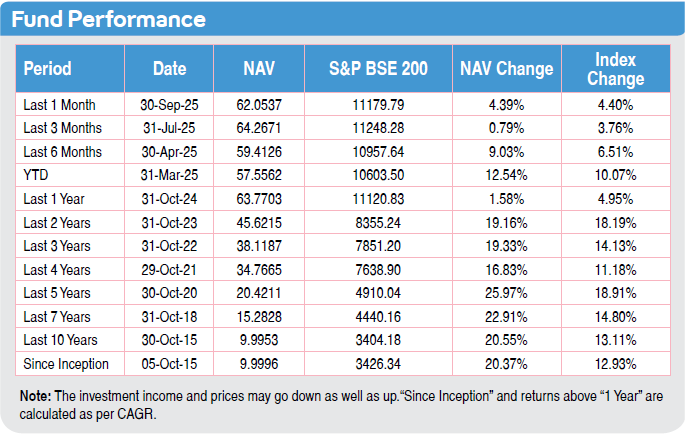Select the index change 18.19% cell
685x434 pixels.
[x=615, y=223]
